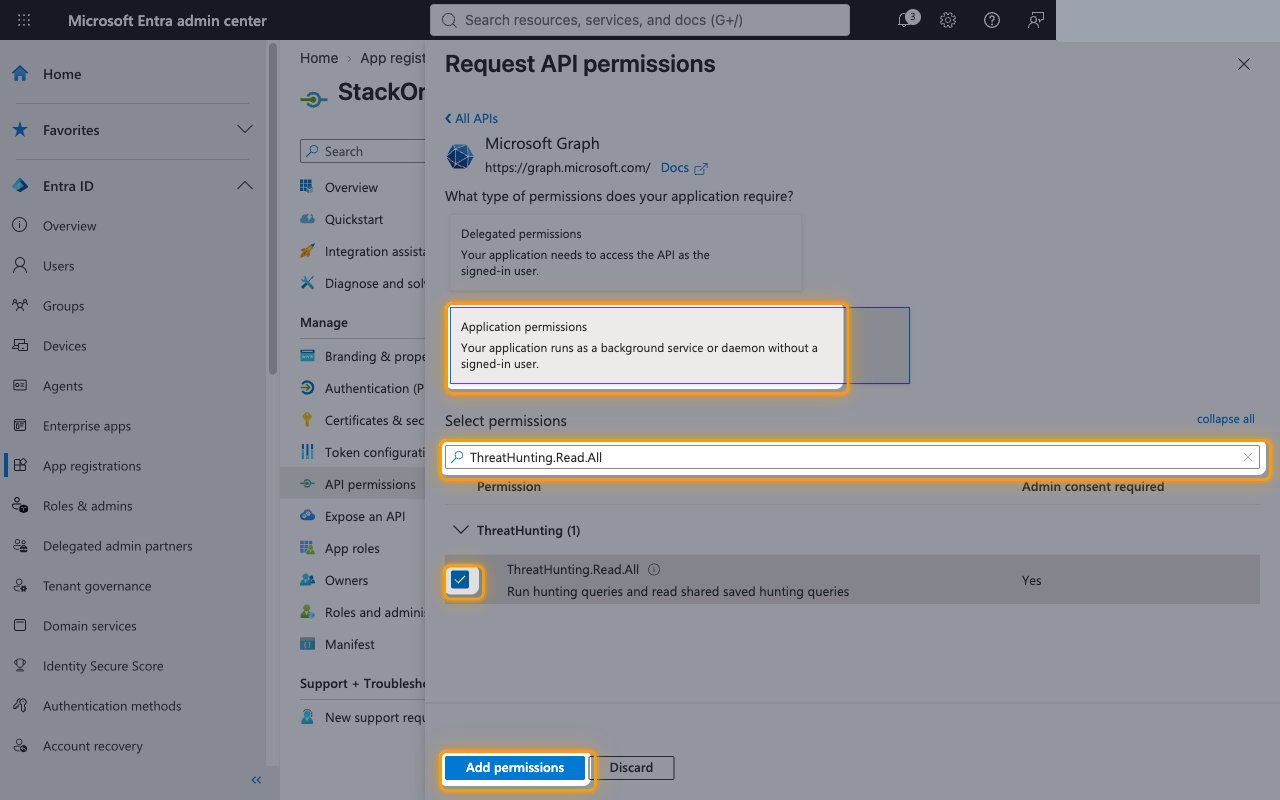Click the Add permissions button
The image size is (1280, 800).
[x=515, y=768]
